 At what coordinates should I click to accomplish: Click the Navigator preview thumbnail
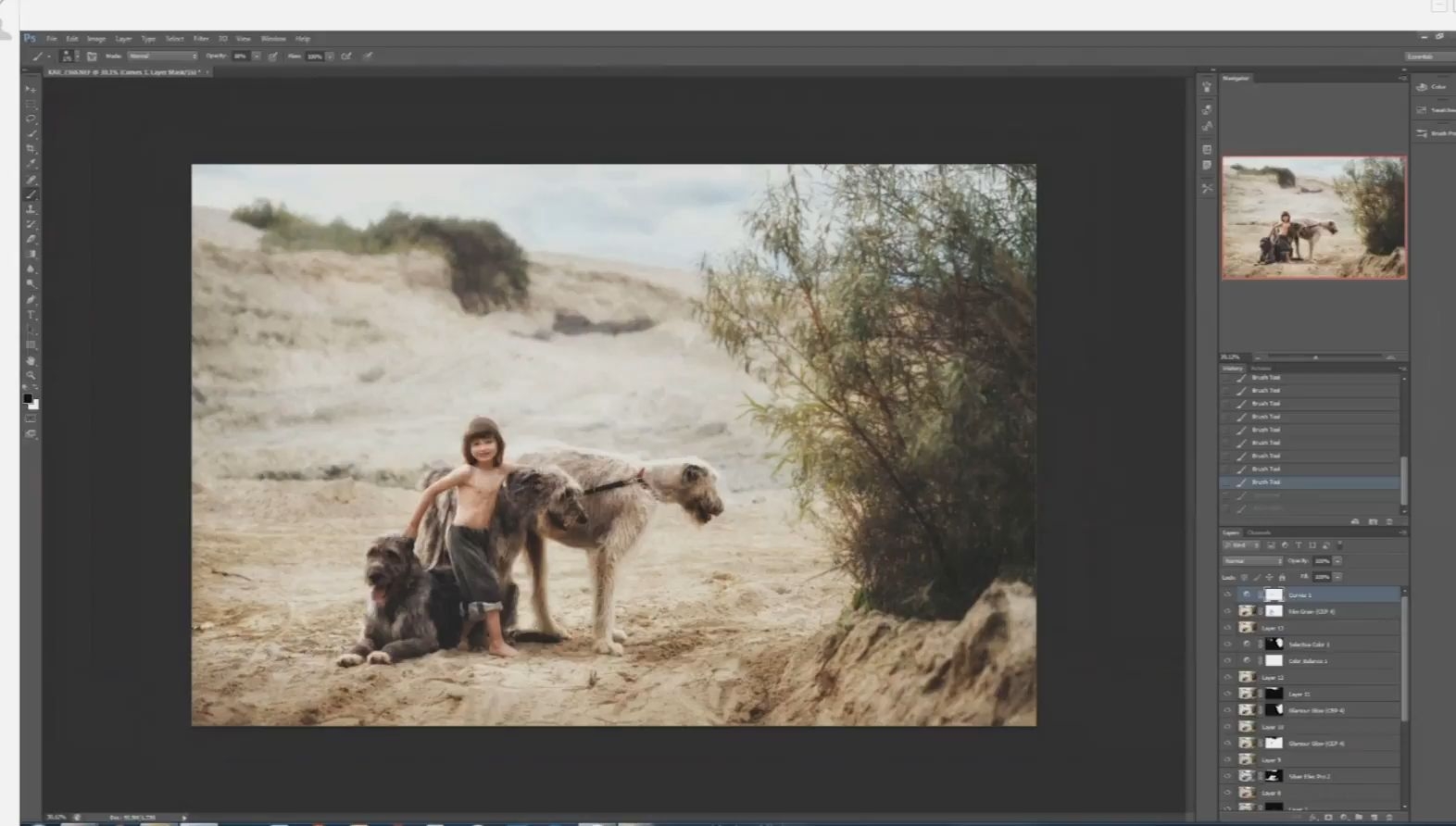point(1313,218)
